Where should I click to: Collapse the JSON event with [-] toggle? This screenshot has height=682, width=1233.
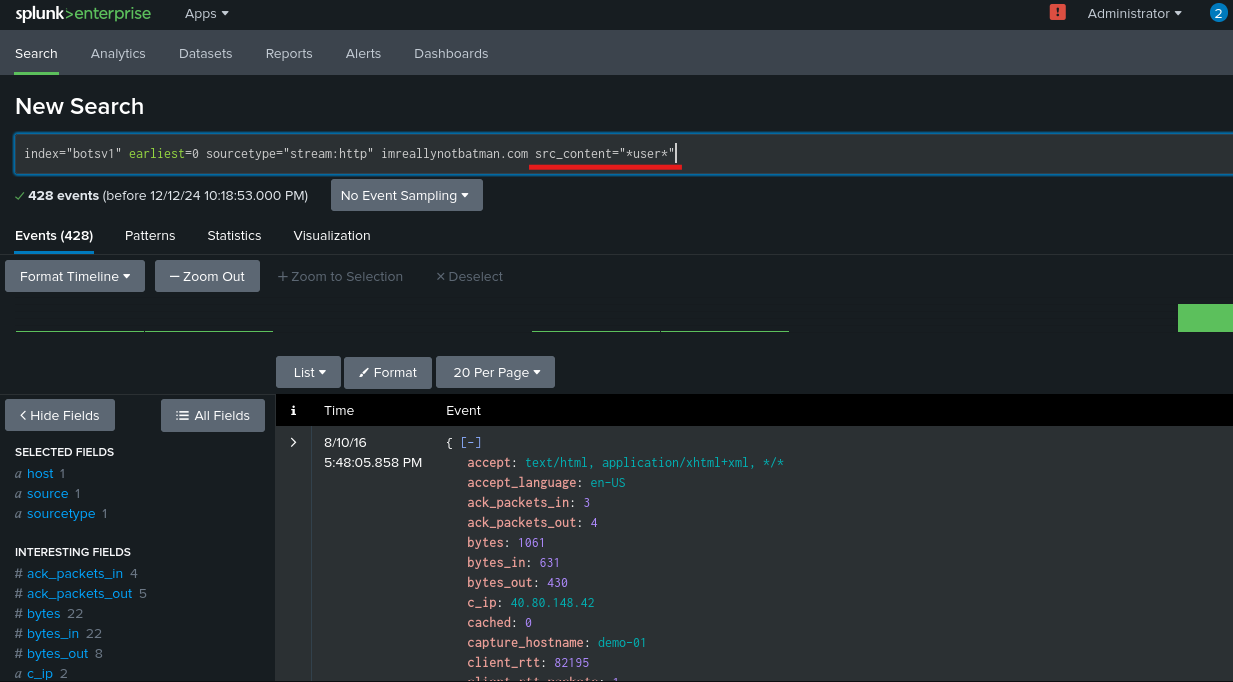click(x=470, y=442)
